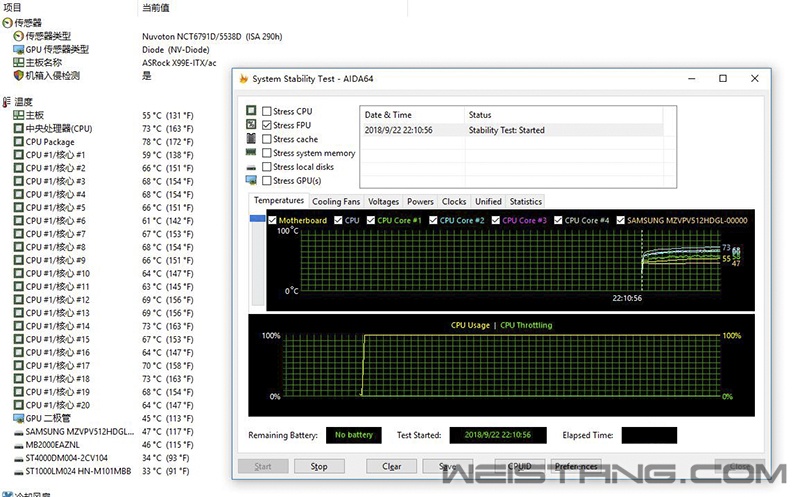Viewport: 800px width, 497px height.
Task: Click the AIDA64 flame icon in title bar
Action: pos(243,79)
